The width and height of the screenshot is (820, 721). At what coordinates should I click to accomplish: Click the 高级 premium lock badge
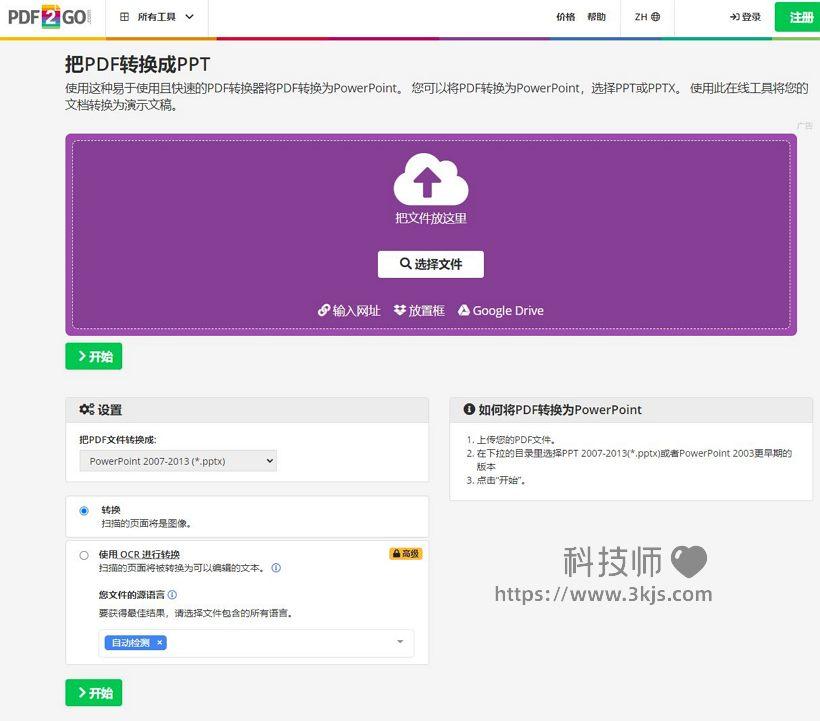pyautogui.click(x=406, y=554)
